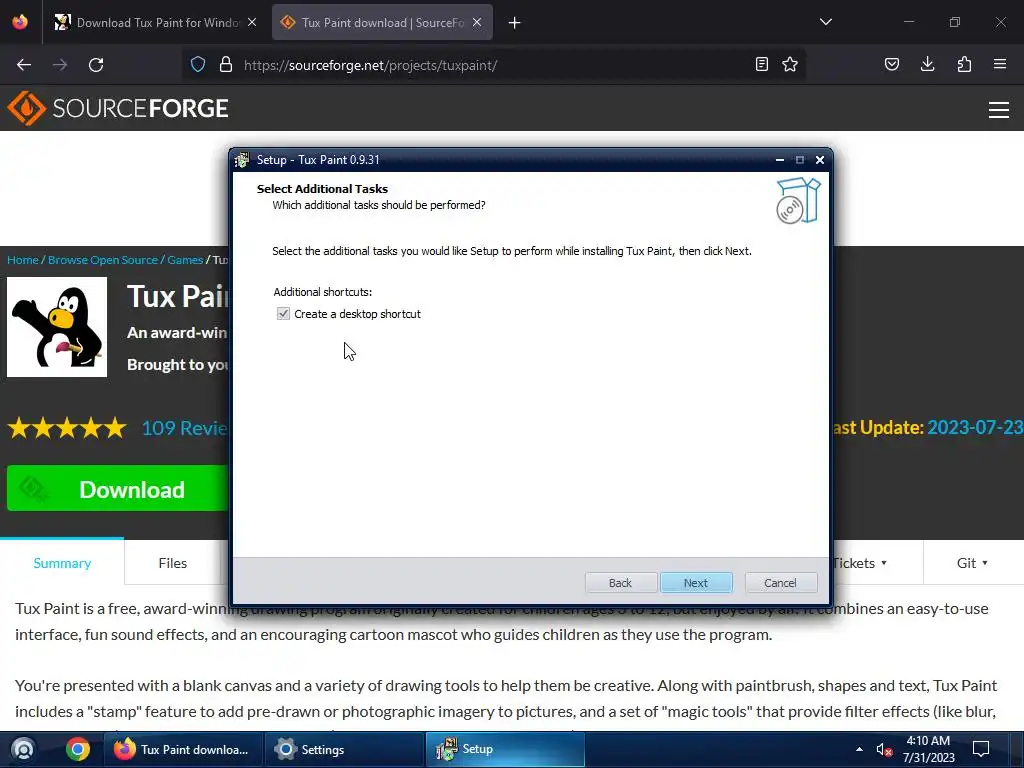Expand the Git dropdown tab
1024x768 pixels.
(x=972, y=563)
